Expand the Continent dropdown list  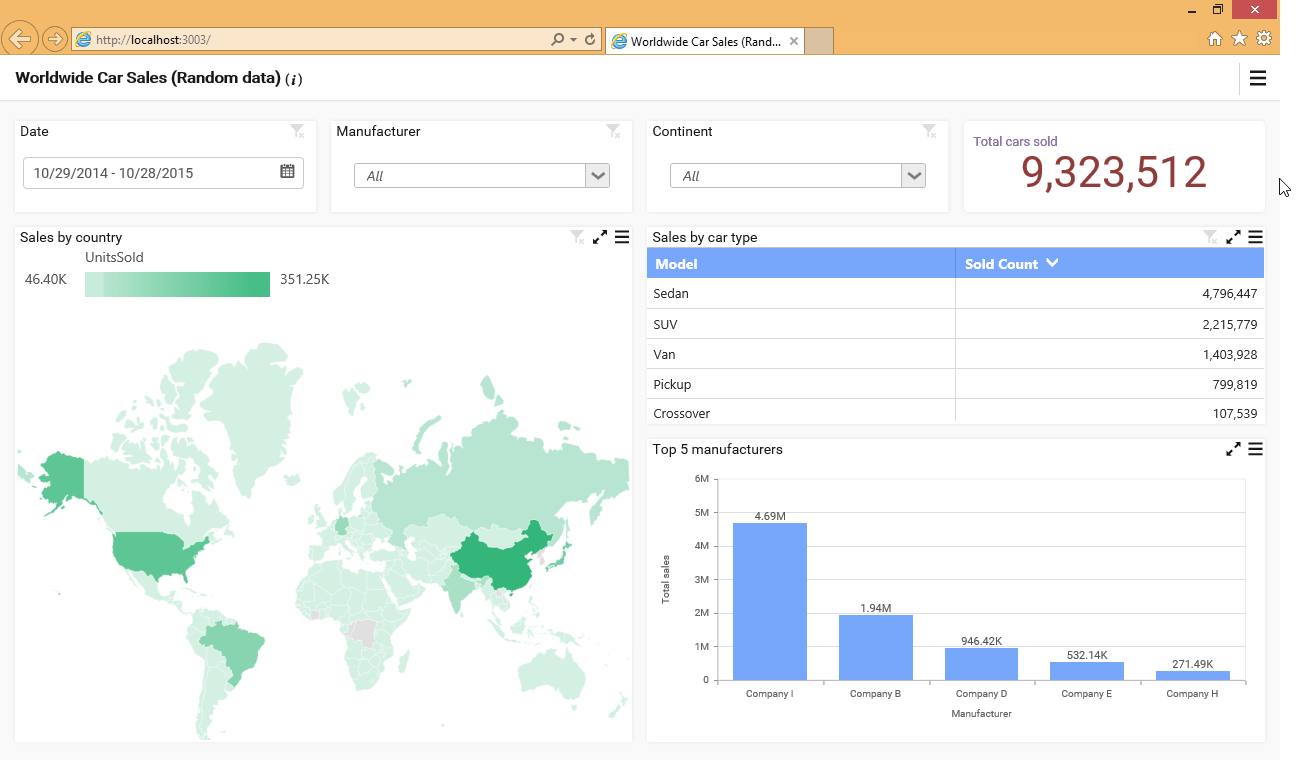913,176
